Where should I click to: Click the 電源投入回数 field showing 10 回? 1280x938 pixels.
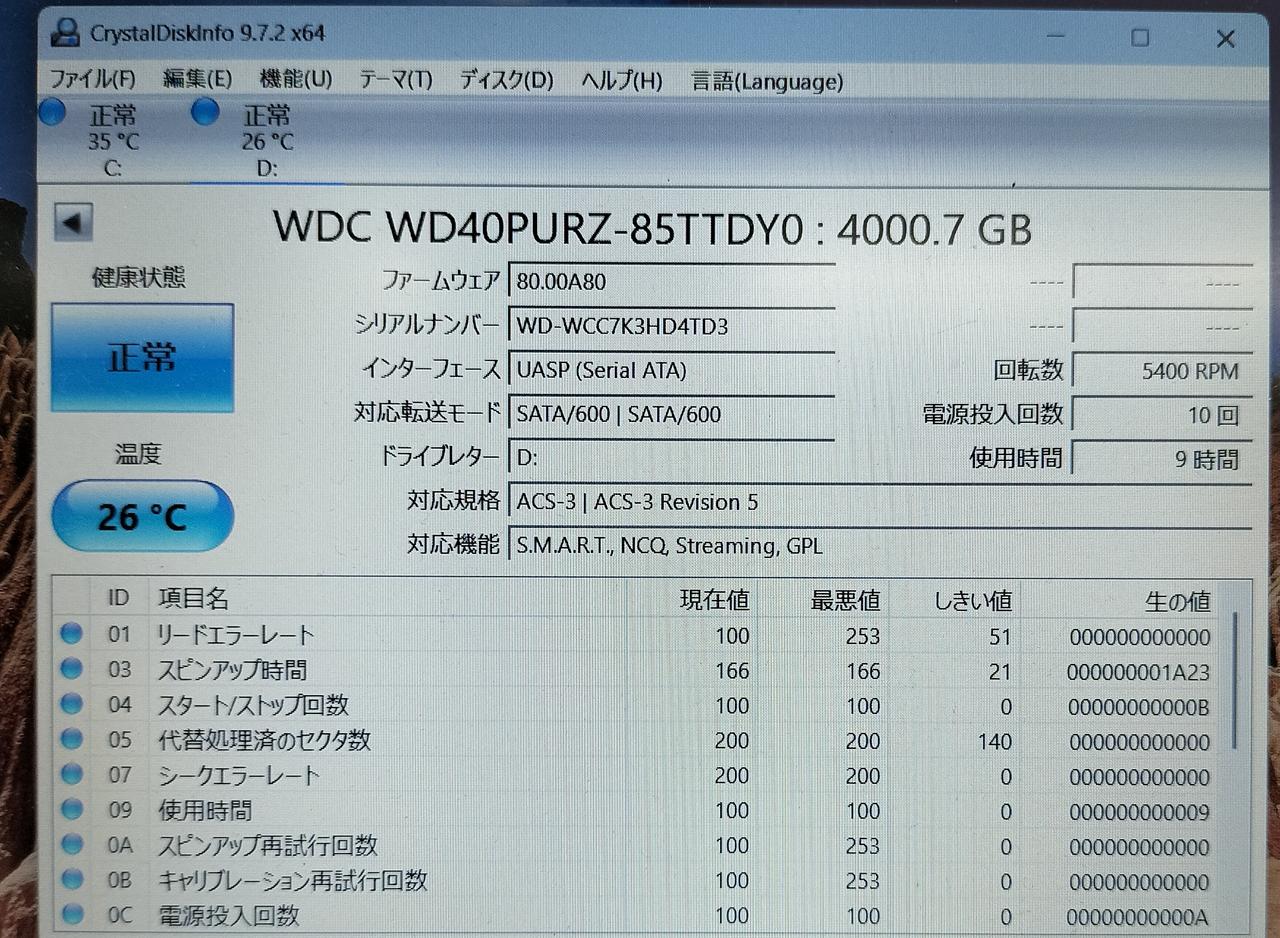point(1162,414)
